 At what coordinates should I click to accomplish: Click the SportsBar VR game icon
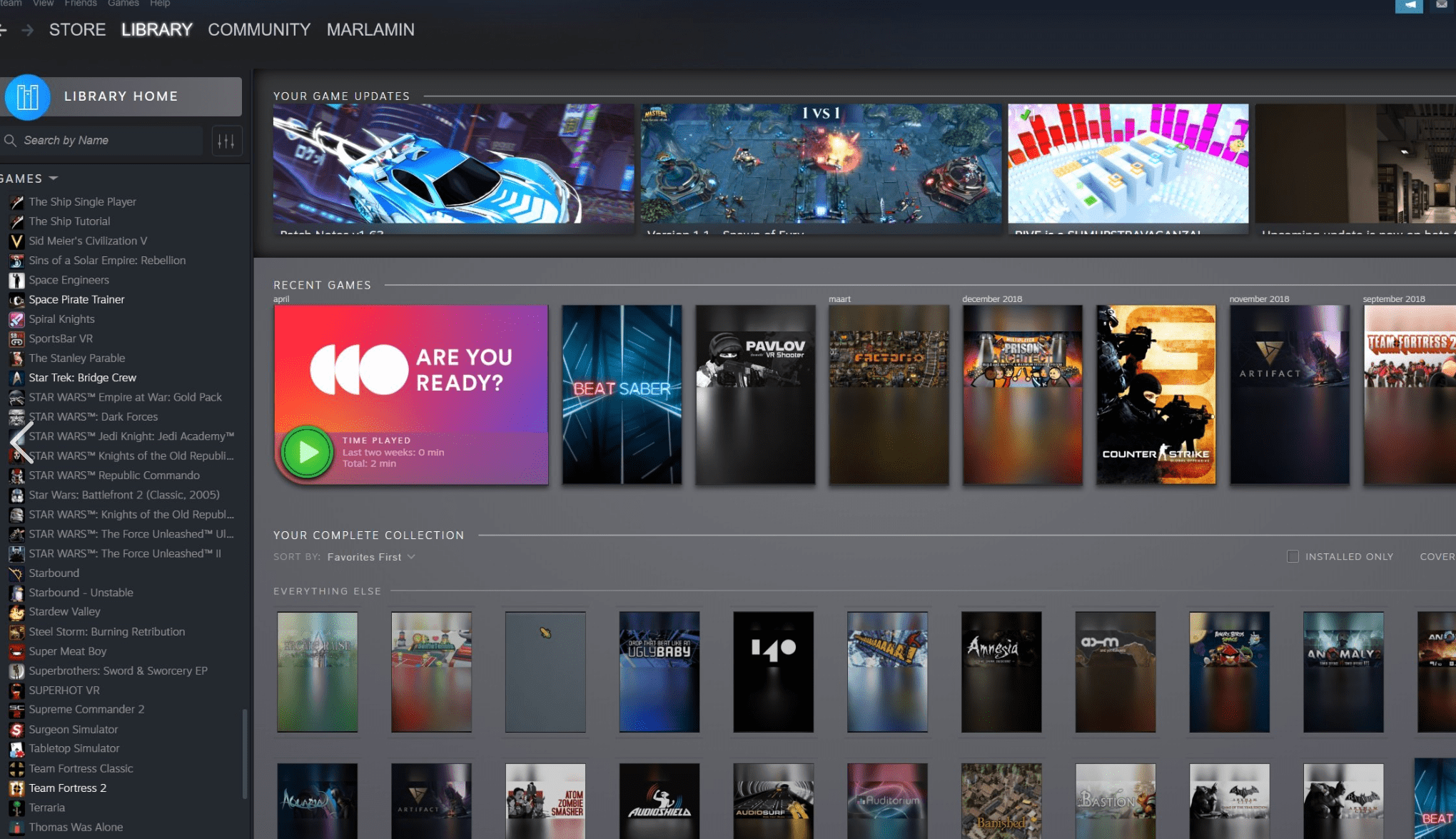coord(16,338)
